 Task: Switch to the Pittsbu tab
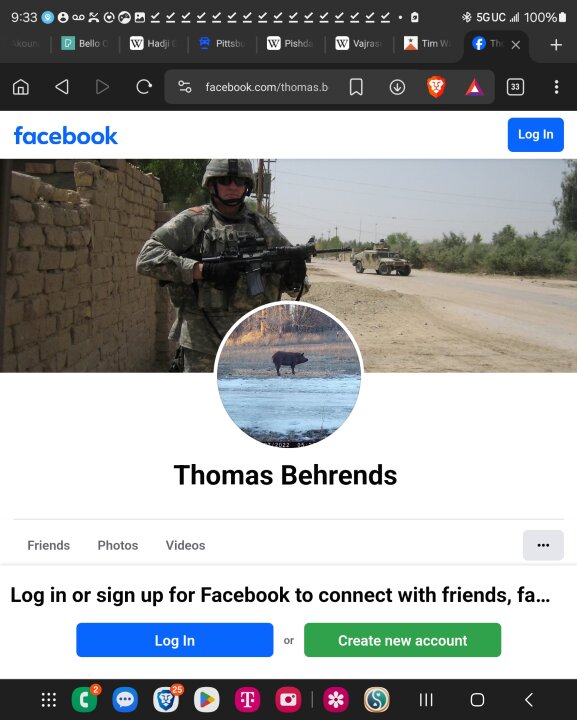pos(223,44)
